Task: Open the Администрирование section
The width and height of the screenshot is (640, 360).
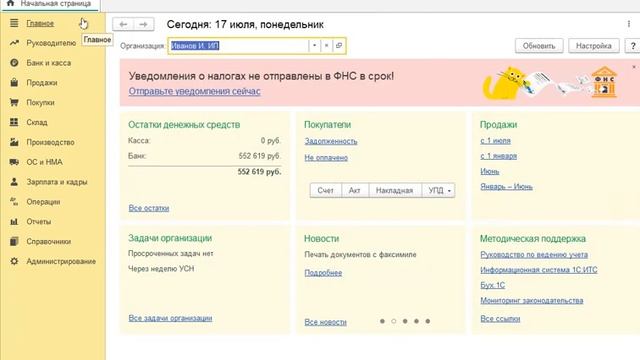Action: (61, 261)
